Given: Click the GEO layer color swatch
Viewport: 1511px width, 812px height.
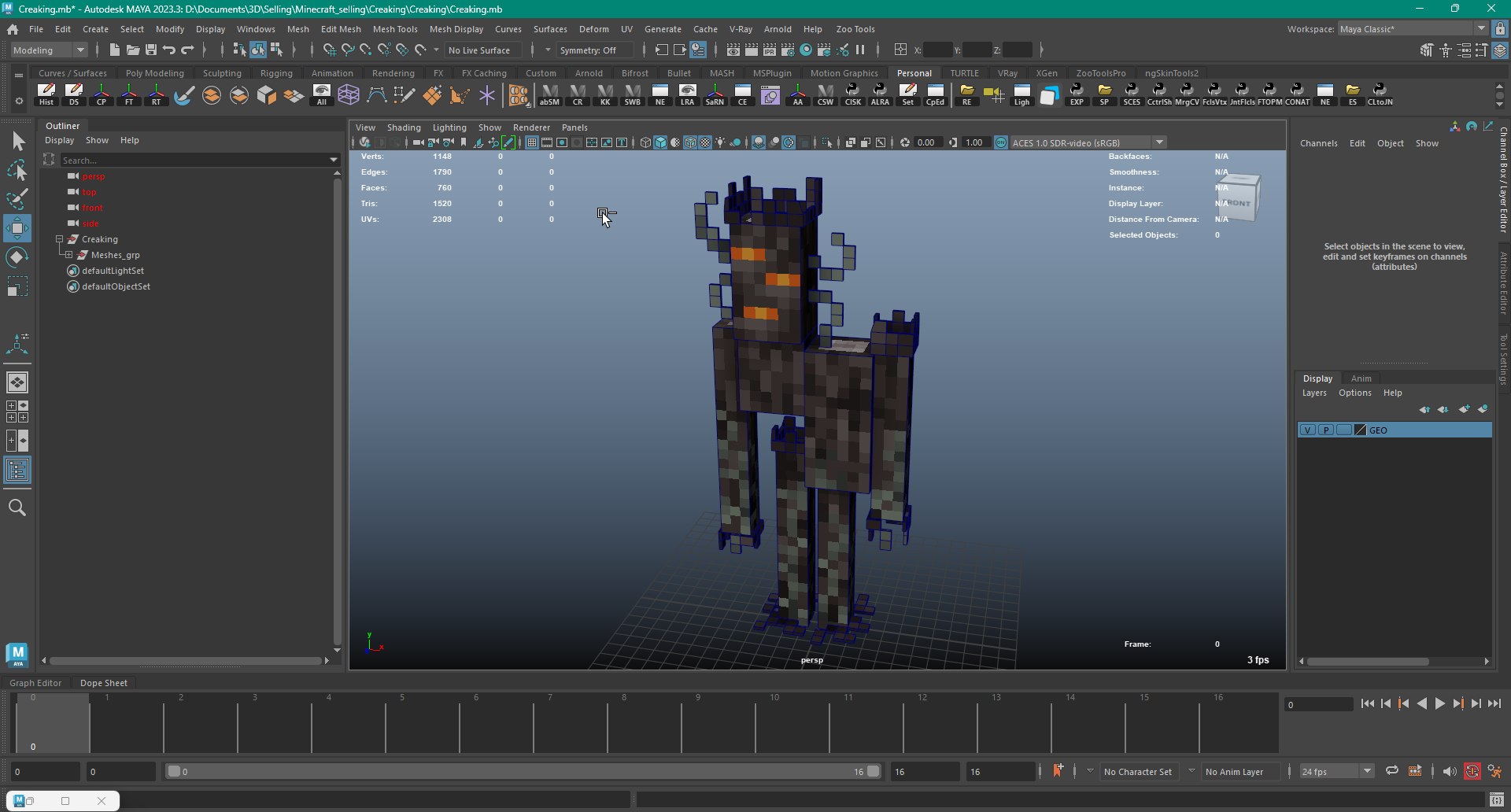Looking at the screenshot, I should 1360,430.
